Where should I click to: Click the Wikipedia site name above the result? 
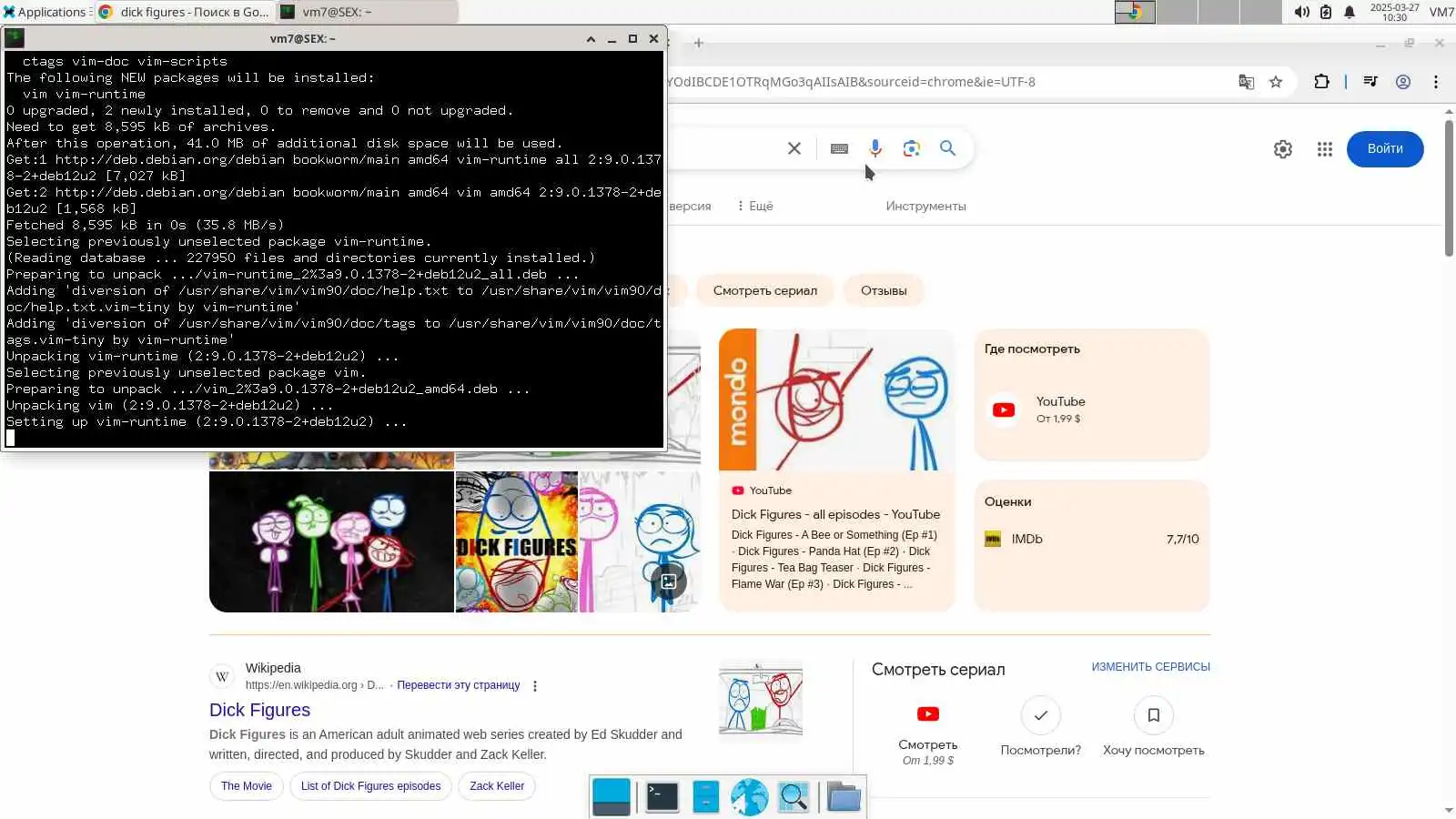click(x=273, y=669)
